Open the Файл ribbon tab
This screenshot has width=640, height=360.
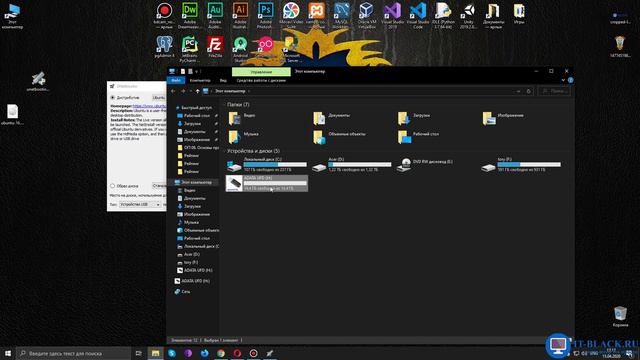click(176, 80)
